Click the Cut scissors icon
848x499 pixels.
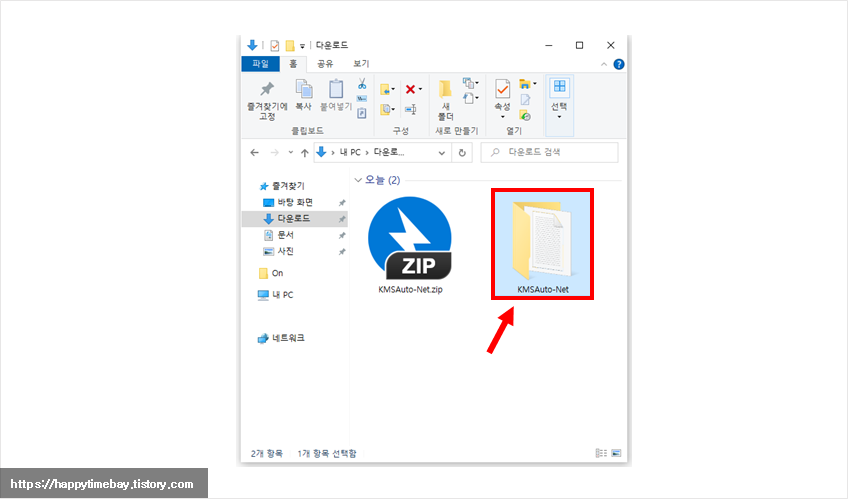(362, 84)
